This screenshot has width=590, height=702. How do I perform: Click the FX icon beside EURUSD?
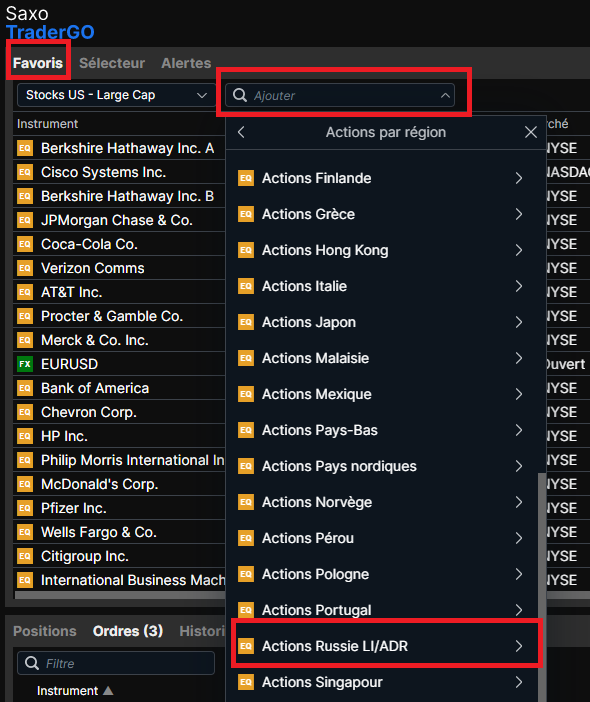coord(25,364)
